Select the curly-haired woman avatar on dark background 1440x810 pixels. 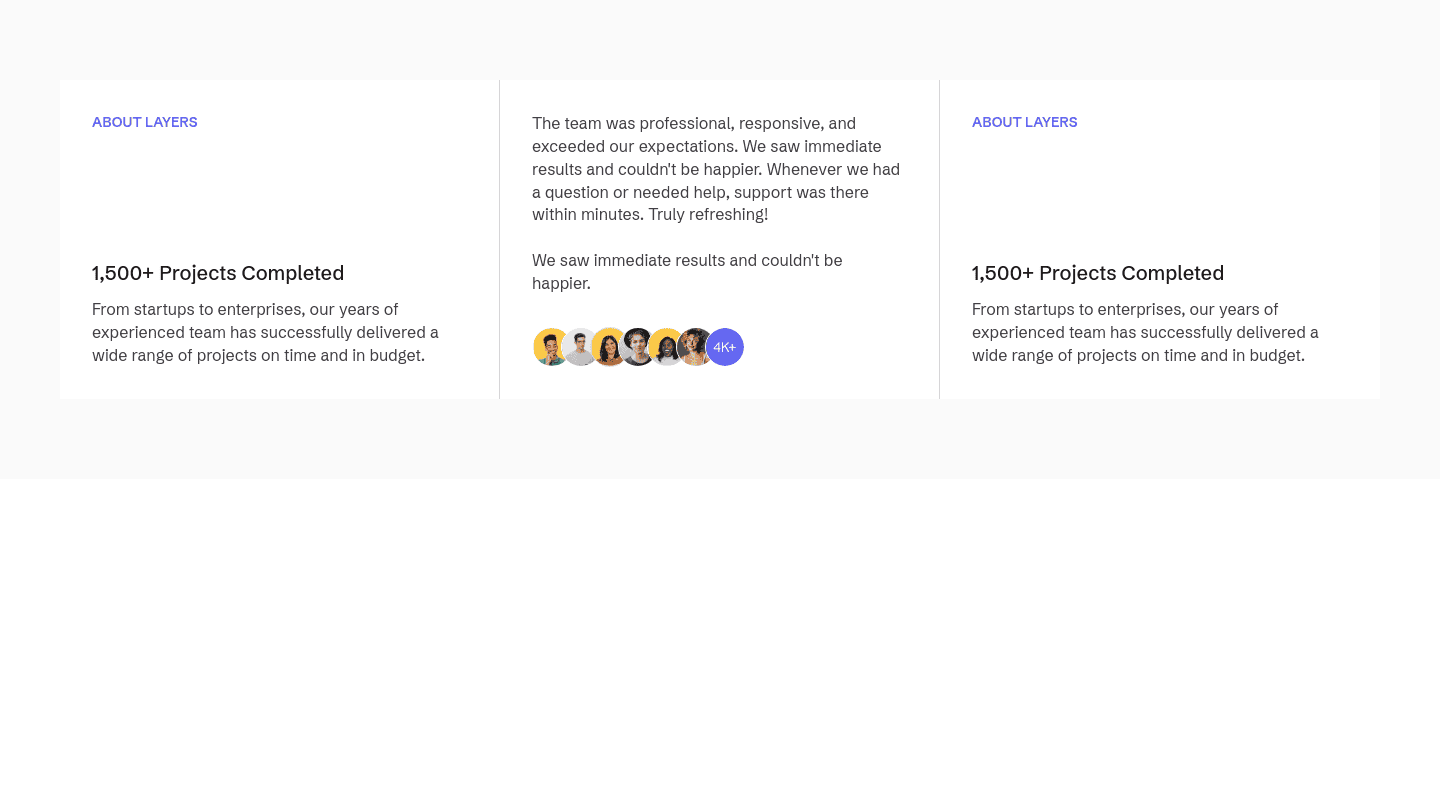(x=694, y=347)
